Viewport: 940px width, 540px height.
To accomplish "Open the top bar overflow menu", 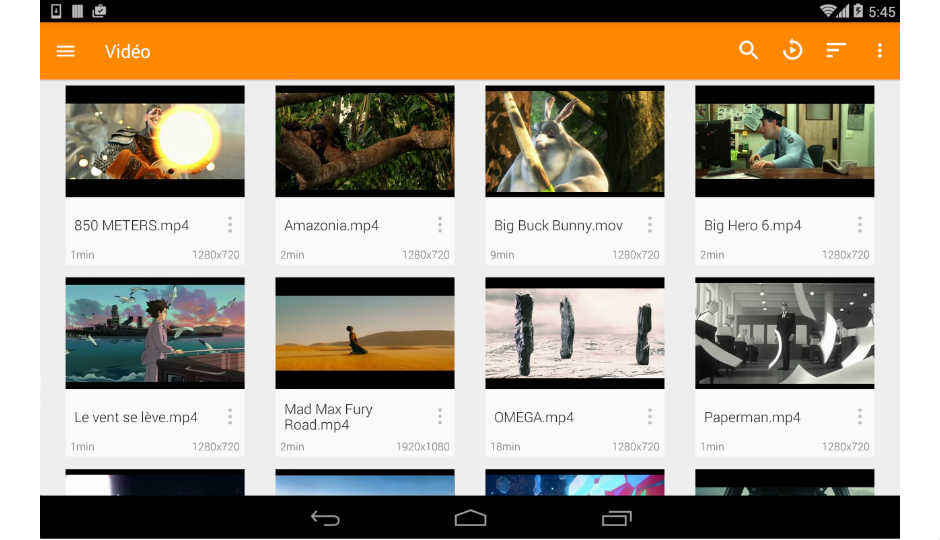I will [879, 51].
